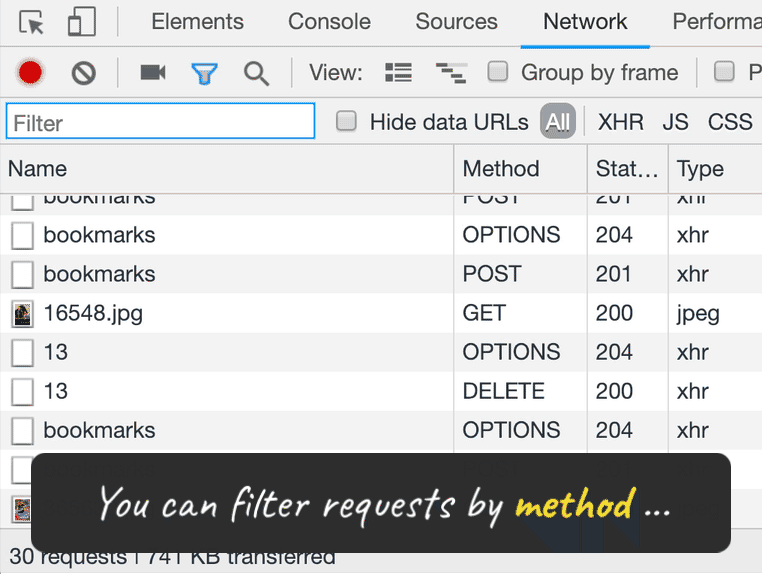Clear the network log with the clear icon
762x574 pixels.
pyautogui.click(x=83, y=72)
